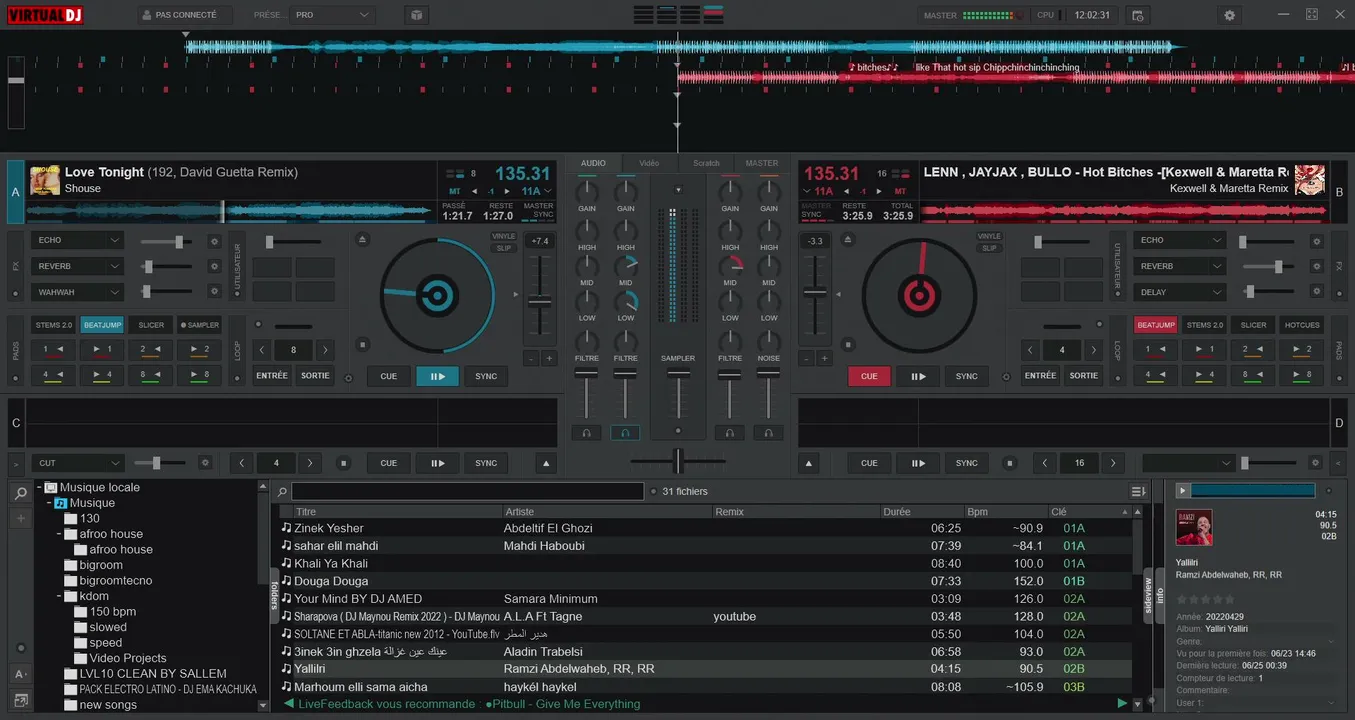Click the crossfader handle below the mixer

pyautogui.click(x=678, y=461)
